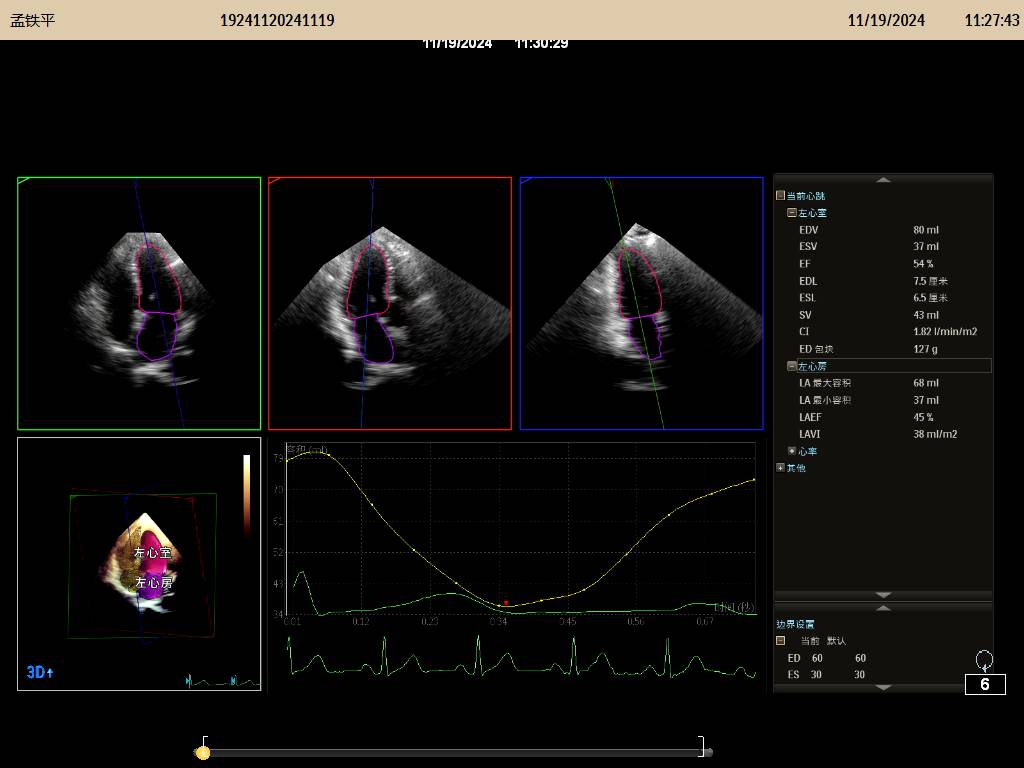Select the red-bordered apical view
Image resolution: width=1024 pixels, height=768 pixels.
point(390,303)
